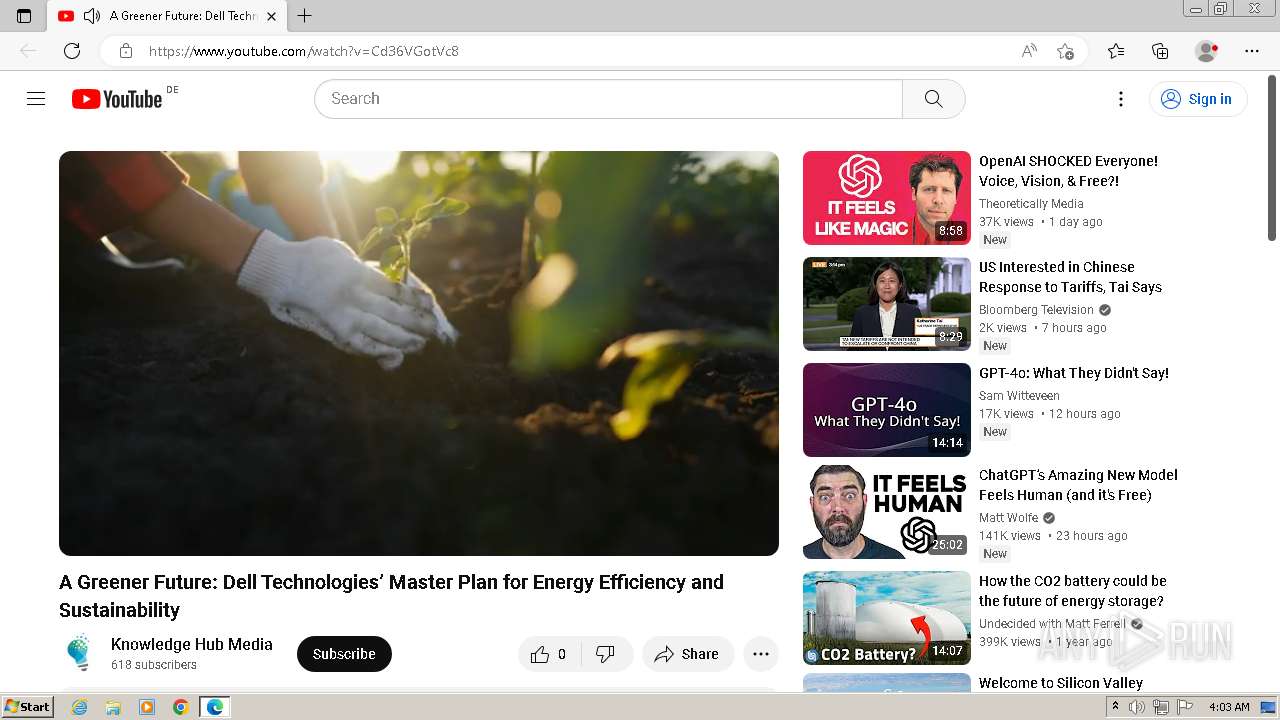Go to the YouTube home logo

pyautogui.click(x=117, y=99)
